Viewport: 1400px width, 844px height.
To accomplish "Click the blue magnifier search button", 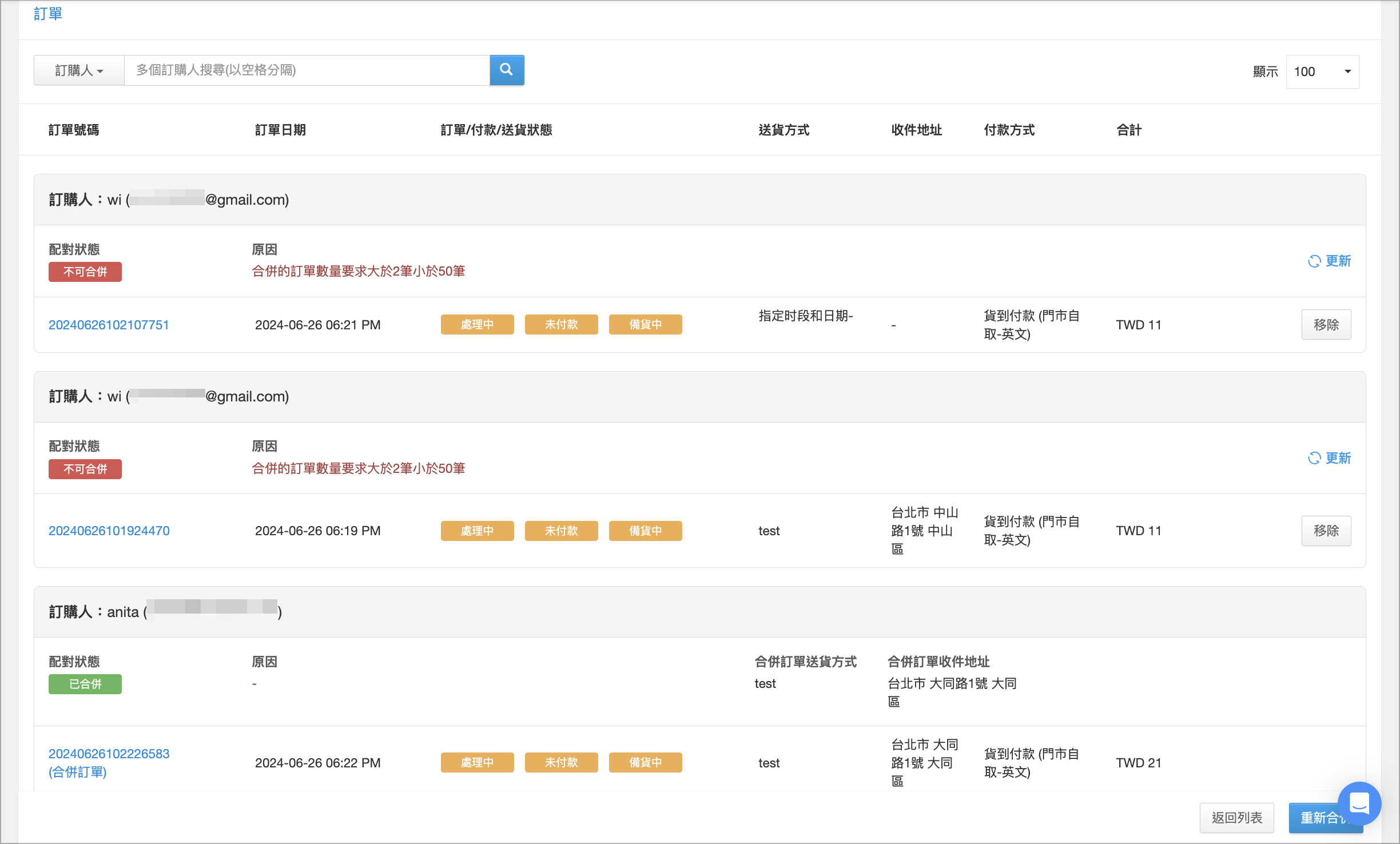I will coord(507,70).
